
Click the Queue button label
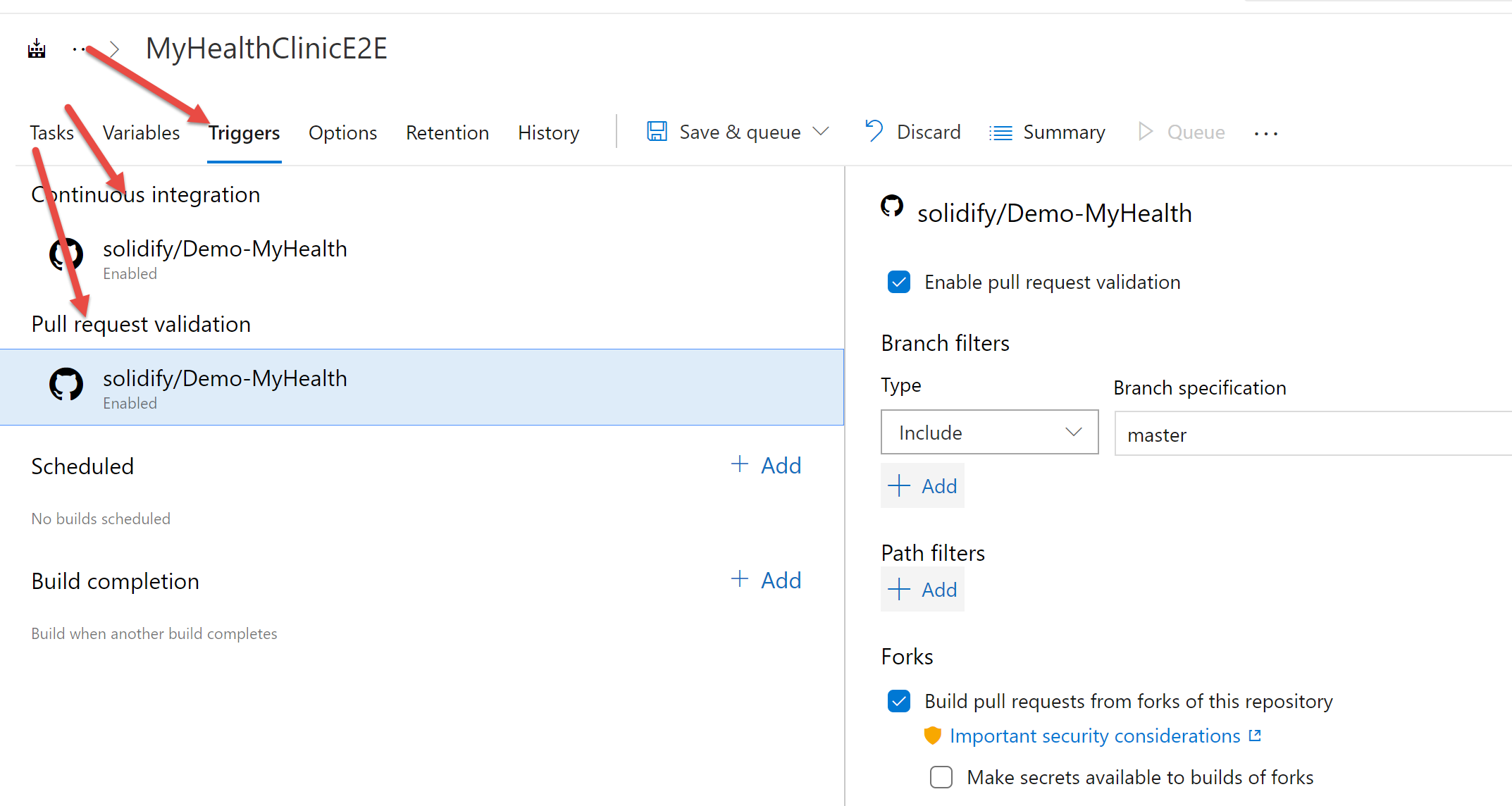click(x=1196, y=132)
